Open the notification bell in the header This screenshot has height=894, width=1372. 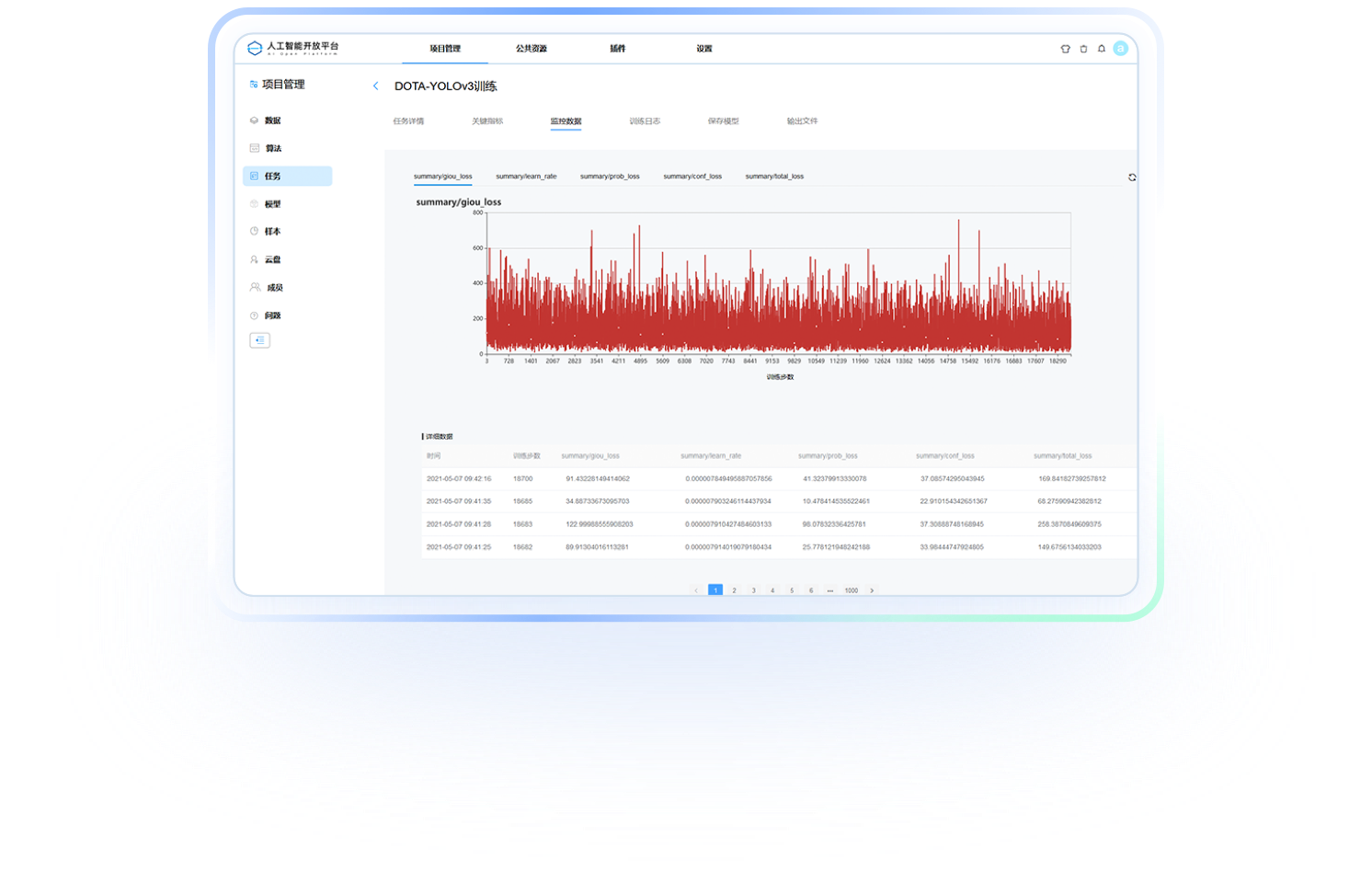coord(1102,49)
